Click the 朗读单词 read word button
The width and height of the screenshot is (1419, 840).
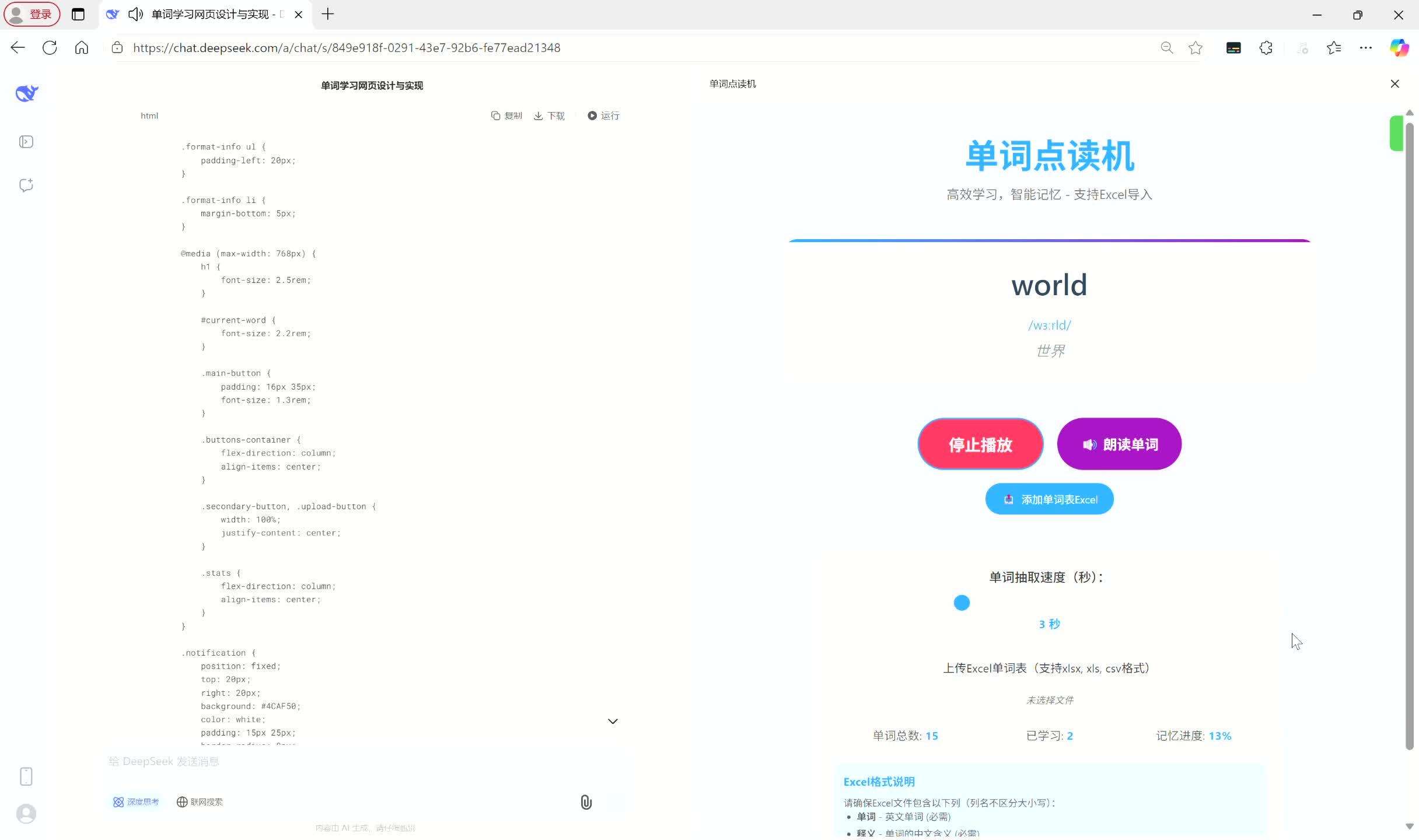tap(1119, 444)
